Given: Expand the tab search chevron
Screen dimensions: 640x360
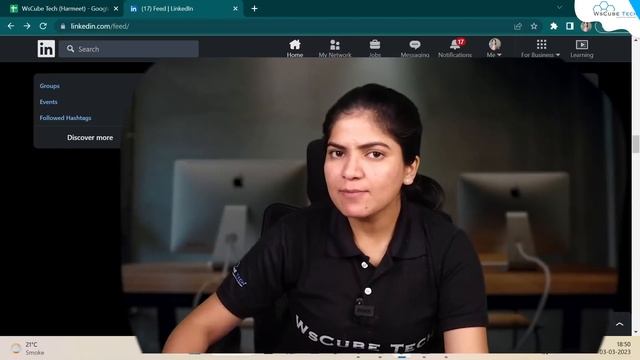Looking at the screenshot, I should click(559, 8).
